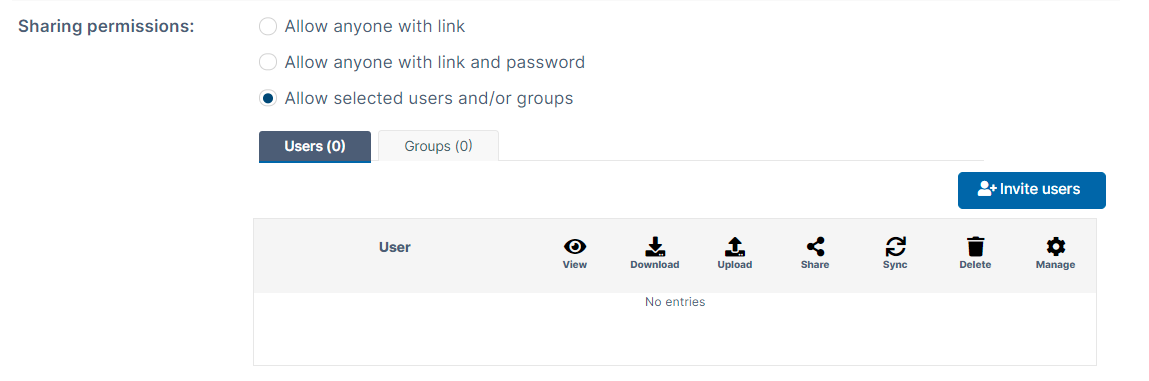The width and height of the screenshot is (1149, 381).
Task: Choose 'Allow anyone with link and password' radio
Action: click(268, 62)
